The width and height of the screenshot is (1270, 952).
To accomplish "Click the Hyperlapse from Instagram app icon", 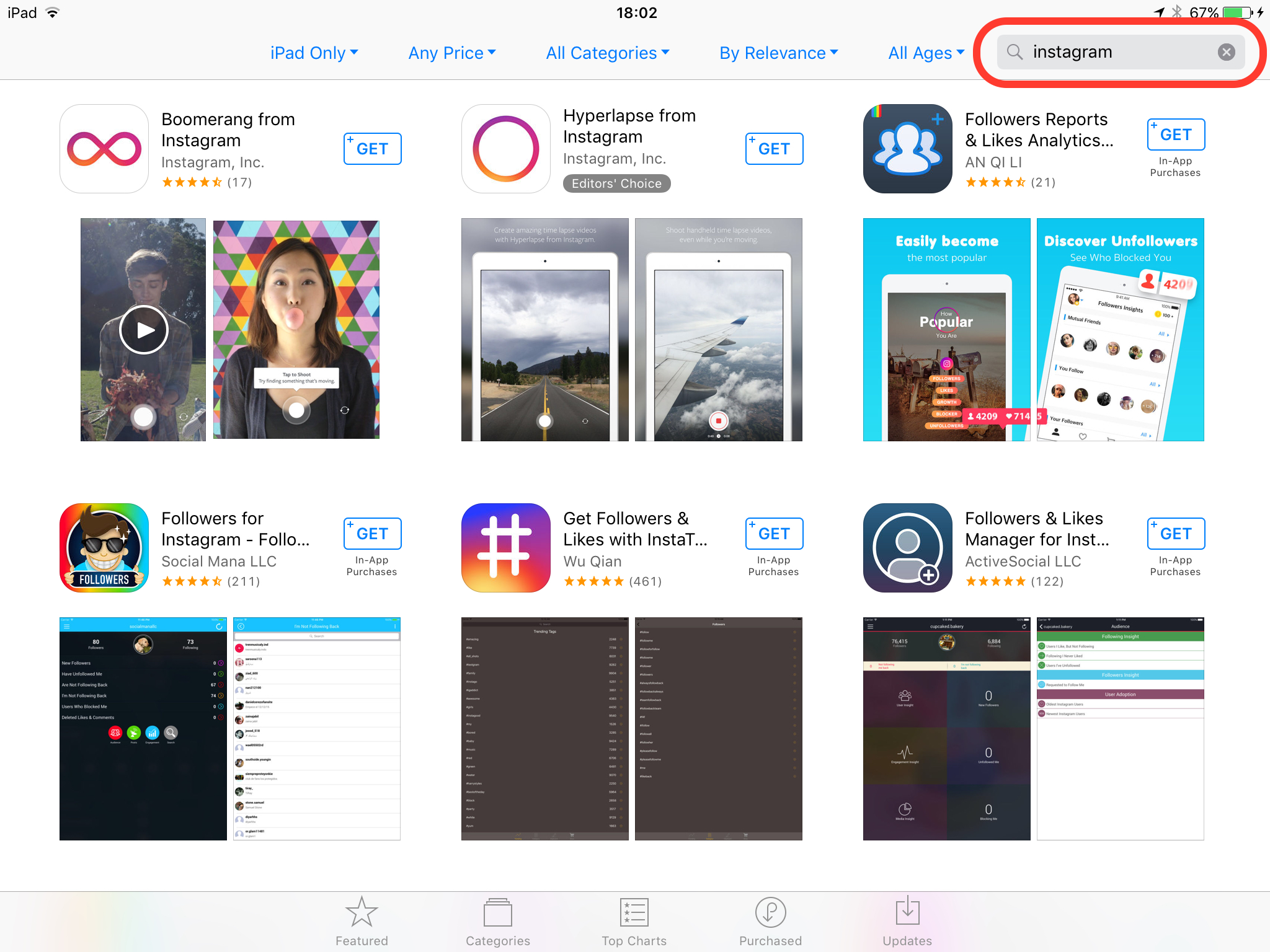I will pyautogui.click(x=505, y=148).
